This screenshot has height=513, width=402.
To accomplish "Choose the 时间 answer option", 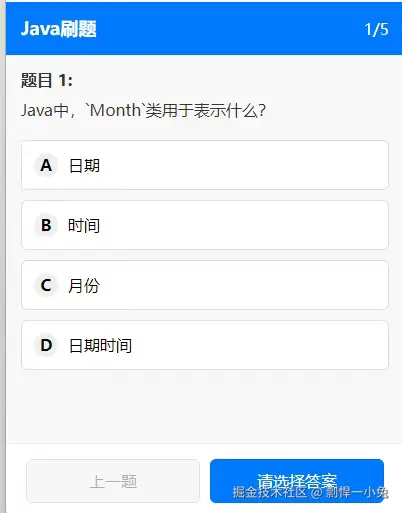I will pyautogui.click(x=205, y=225).
